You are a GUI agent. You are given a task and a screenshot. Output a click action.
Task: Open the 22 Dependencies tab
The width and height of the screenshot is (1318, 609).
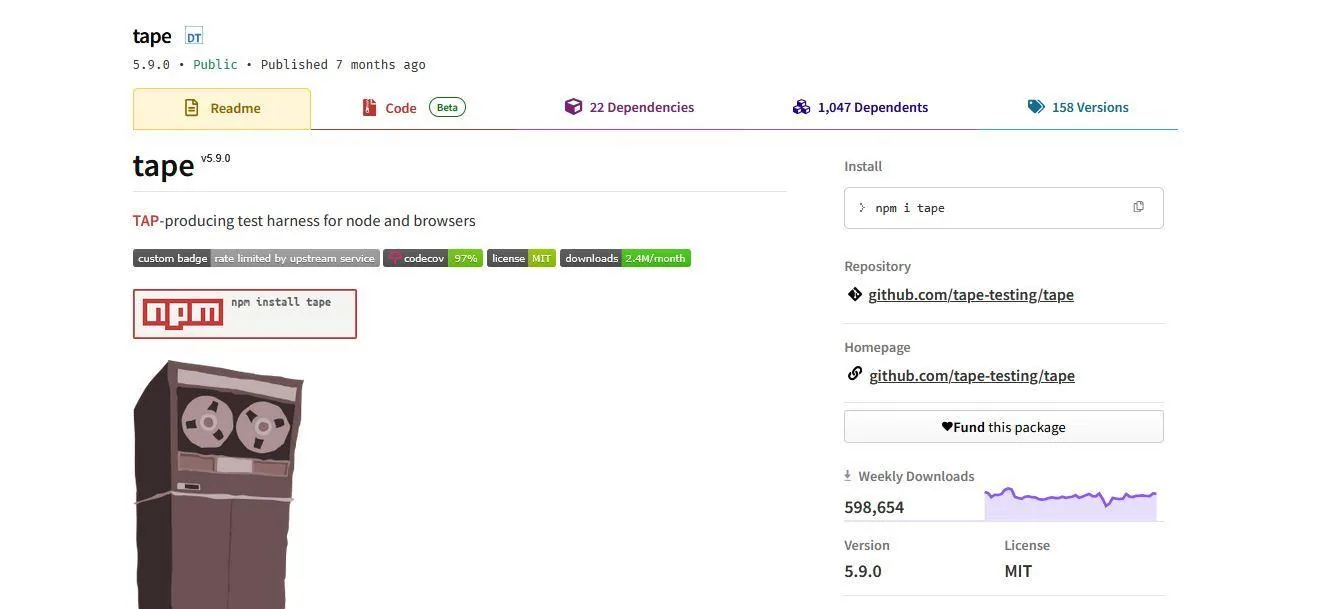tap(629, 107)
